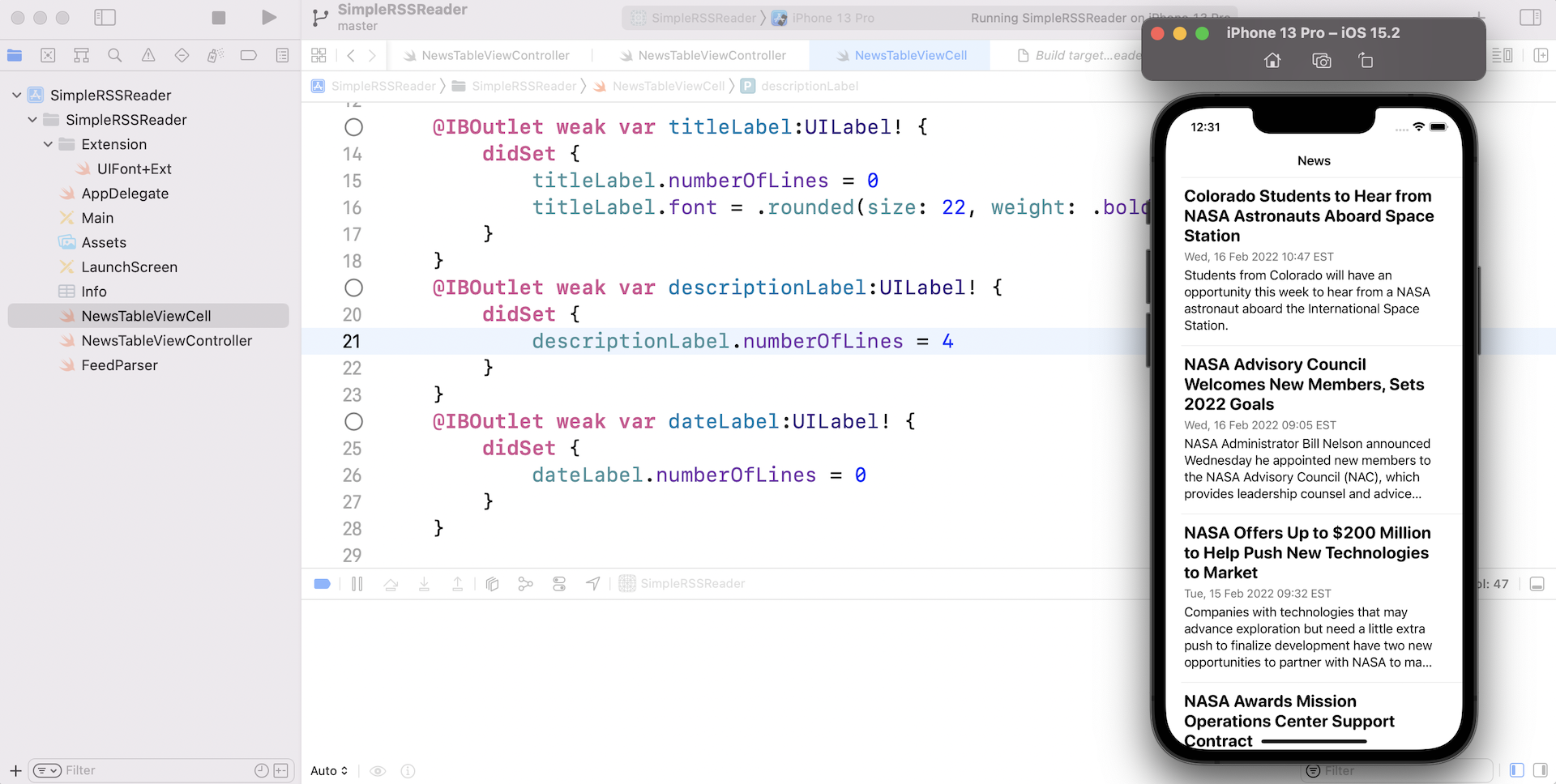Viewport: 1556px width, 784px height.
Task: Collapse the Extension folder
Action: pyautogui.click(x=48, y=144)
